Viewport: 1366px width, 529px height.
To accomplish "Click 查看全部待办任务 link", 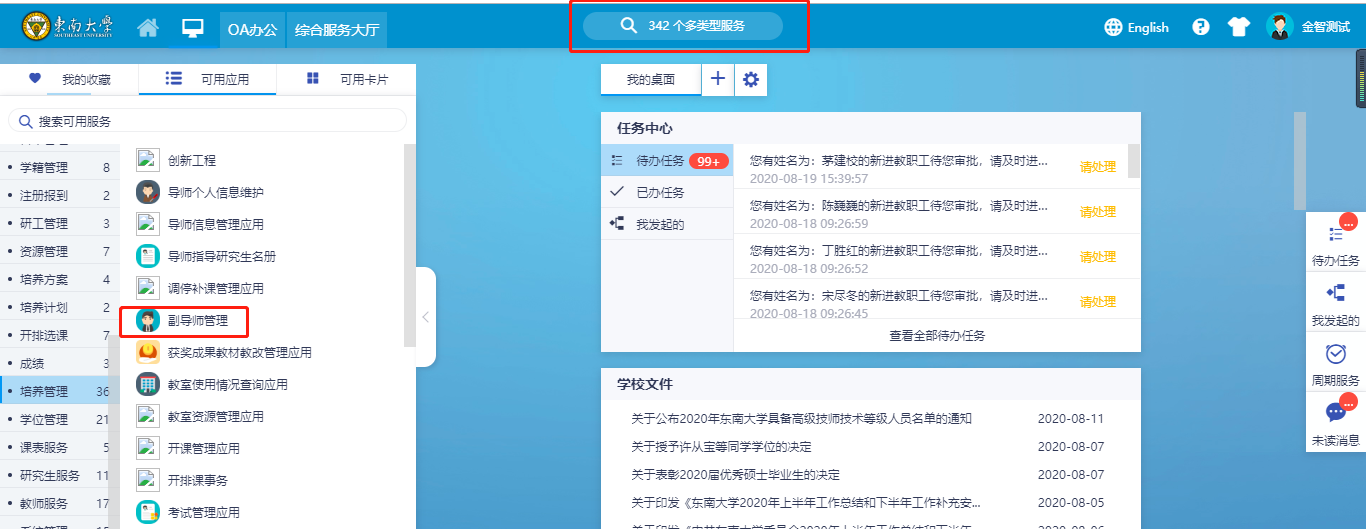I will coord(937,336).
